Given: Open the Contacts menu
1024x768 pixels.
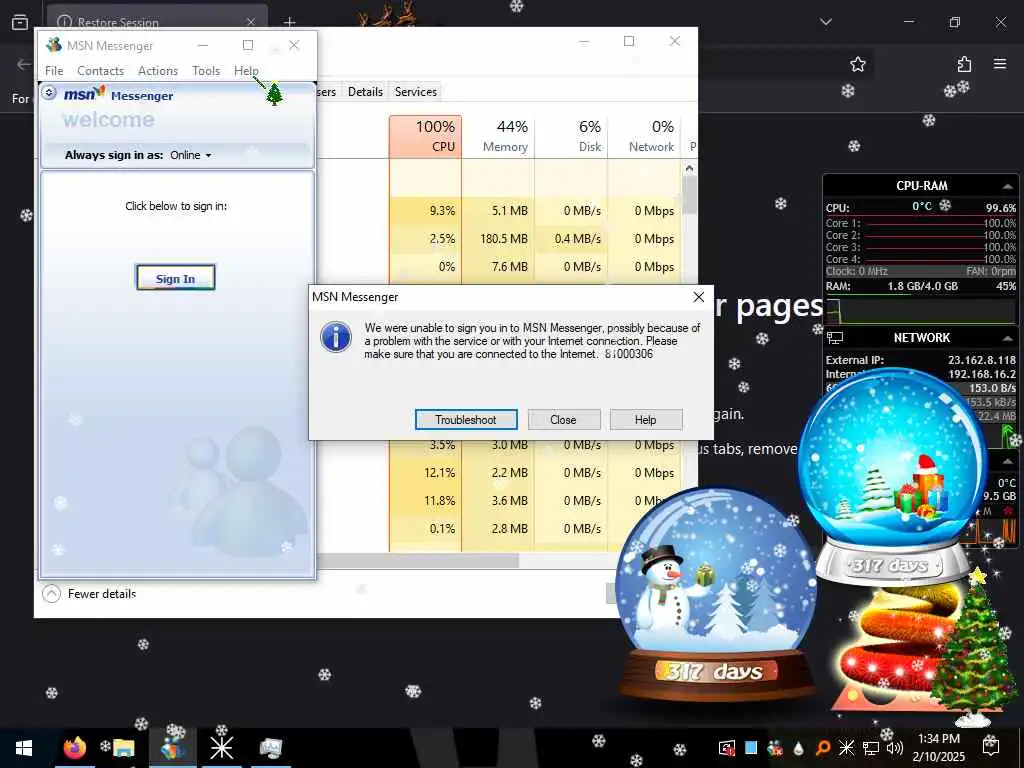Looking at the screenshot, I should (101, 71).
